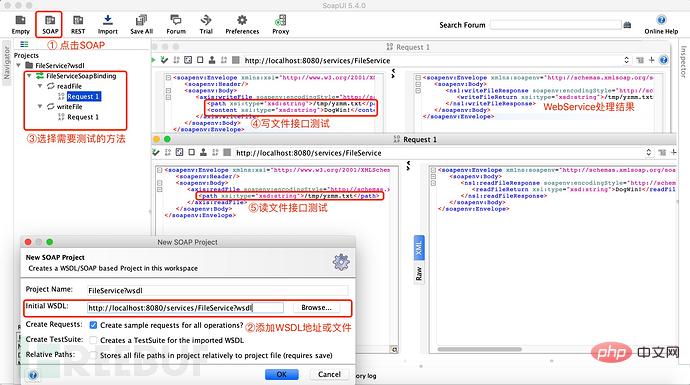This screenshot has height=385, width=690.
Task: Click the Proxy toolbar icon
Action: pos(280,25)
